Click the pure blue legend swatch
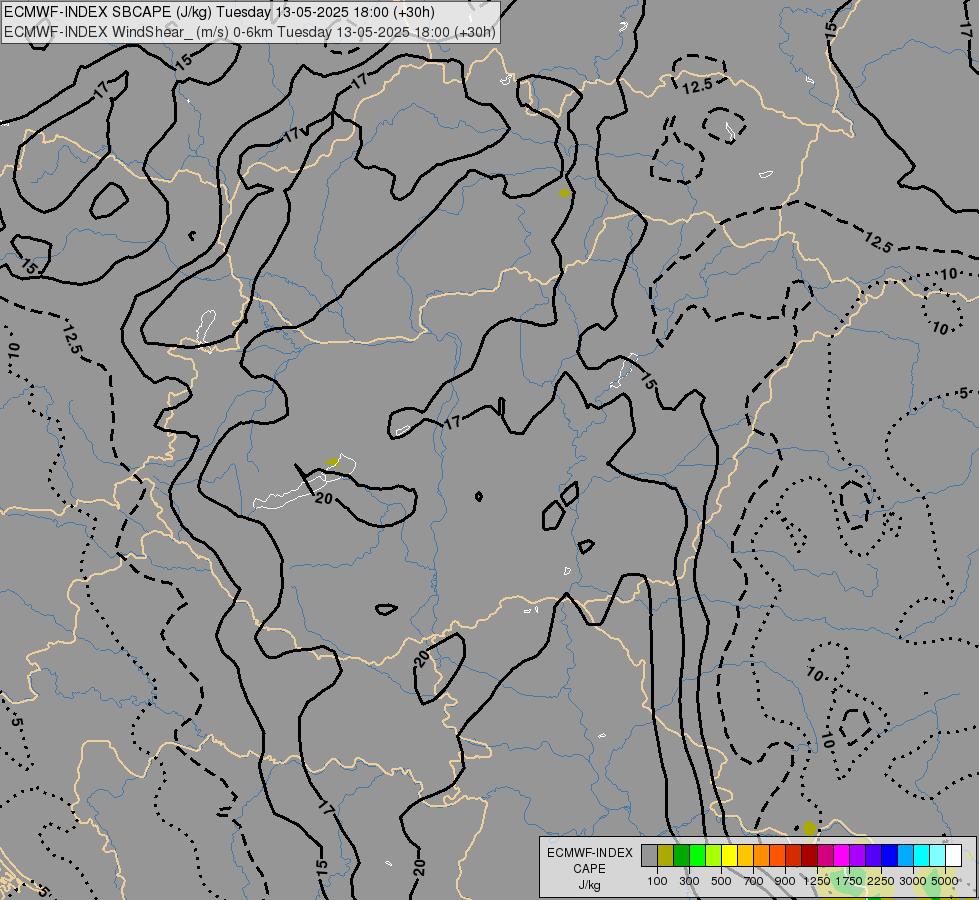The width and height of the screenshot is (979, 900). pyautogui.click(x=890, y=855)
